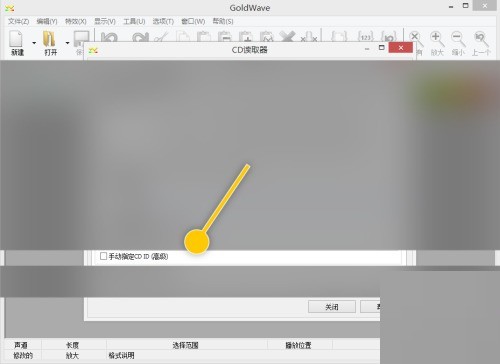
Task: Open the 编辑(Y) menu
Action: [x=47, y=22]
